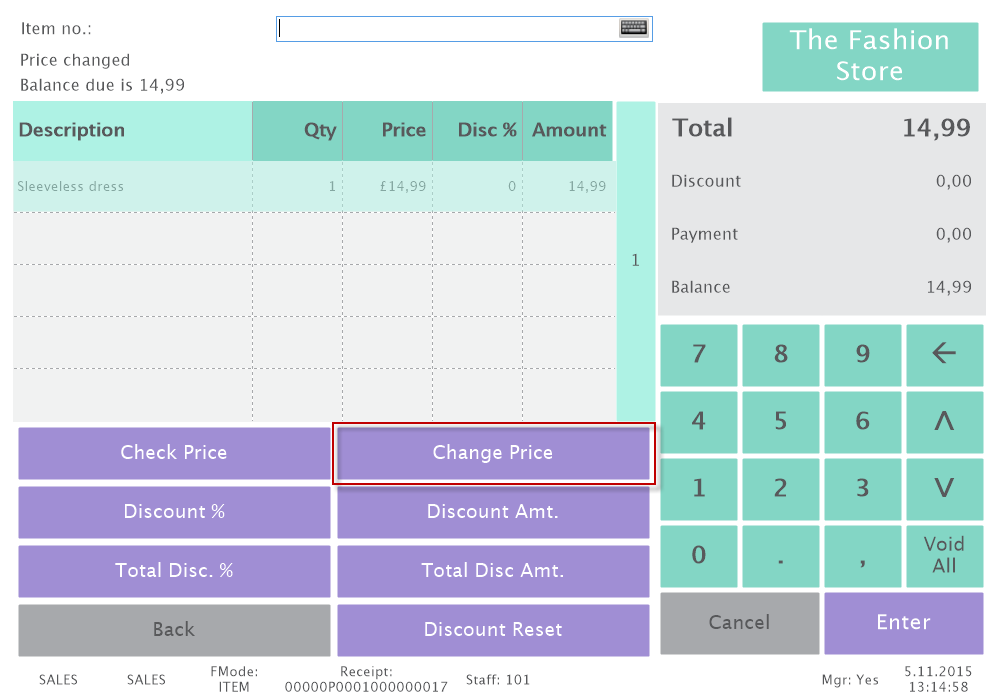1001x699 pixels.
Task: Select the Sleeveless dress line
Action: coord(130,187)
